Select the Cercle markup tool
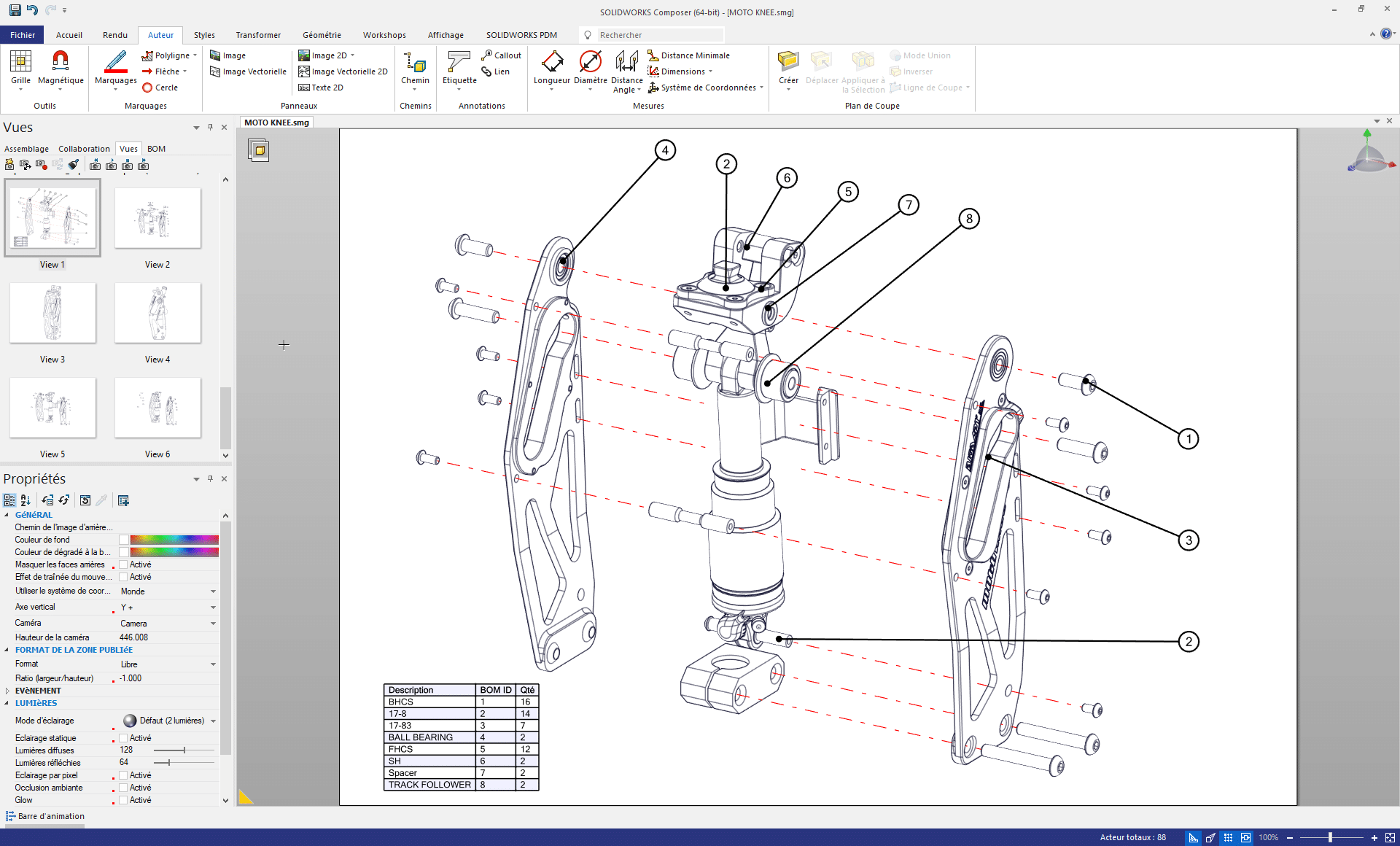 (160, 88)
